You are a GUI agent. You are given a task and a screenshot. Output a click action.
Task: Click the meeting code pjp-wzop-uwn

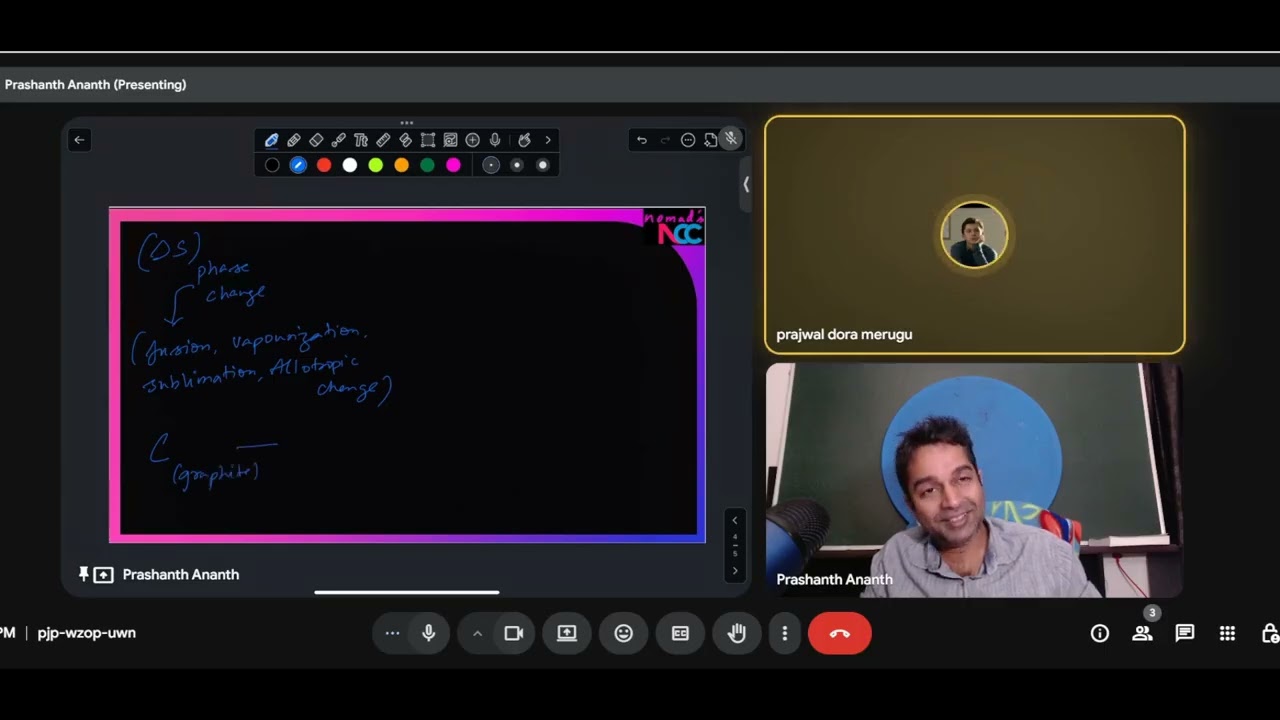click(87, 633)
